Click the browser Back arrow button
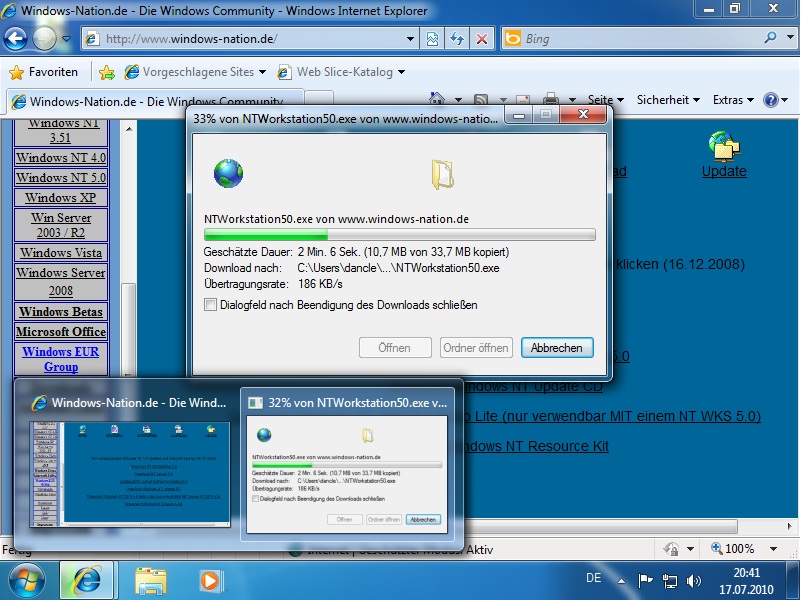 coord(16,39)
